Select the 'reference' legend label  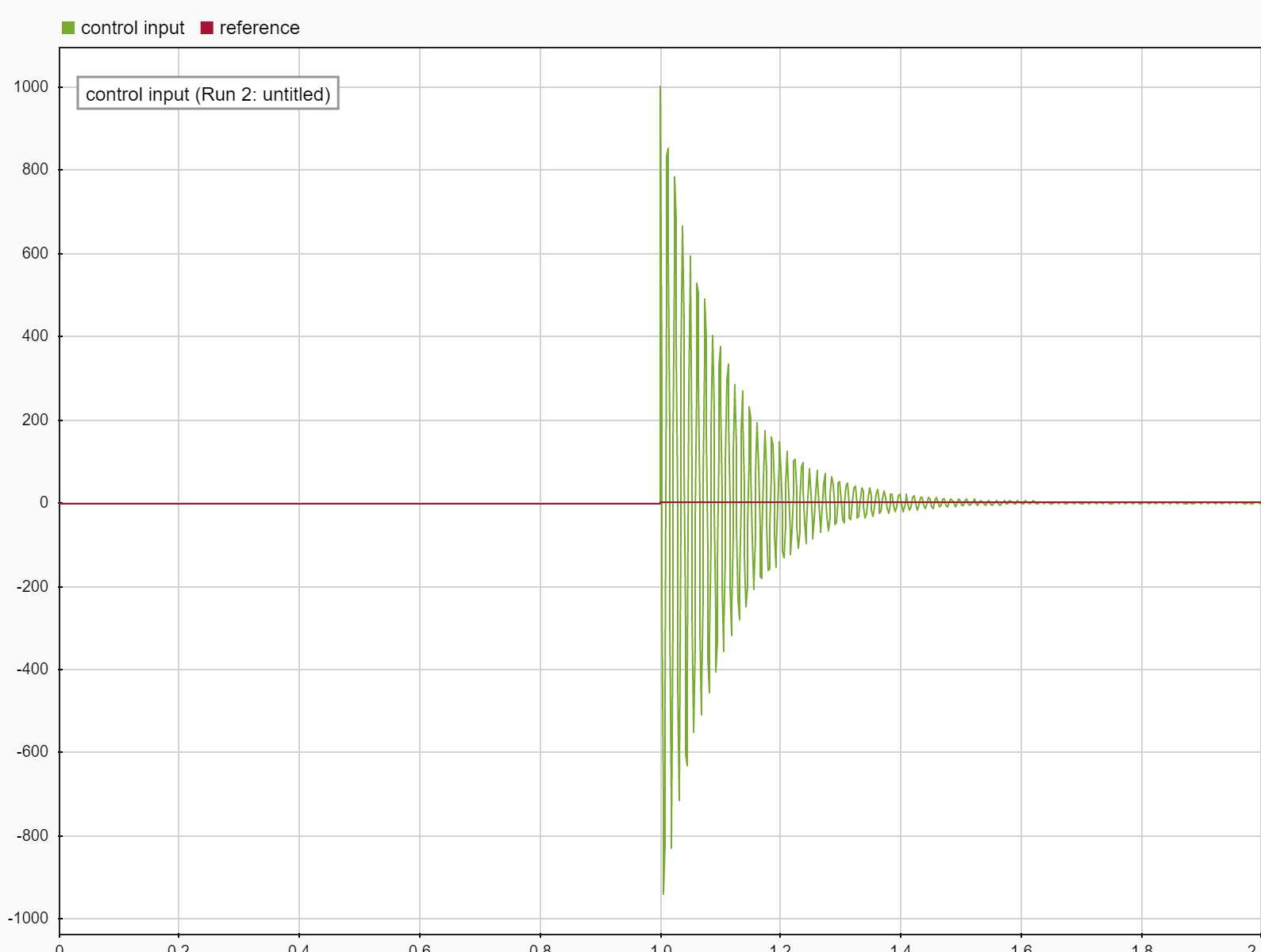[260, 28]
